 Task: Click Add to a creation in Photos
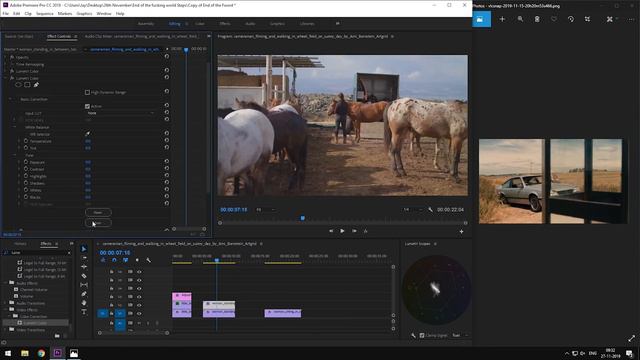502,19
